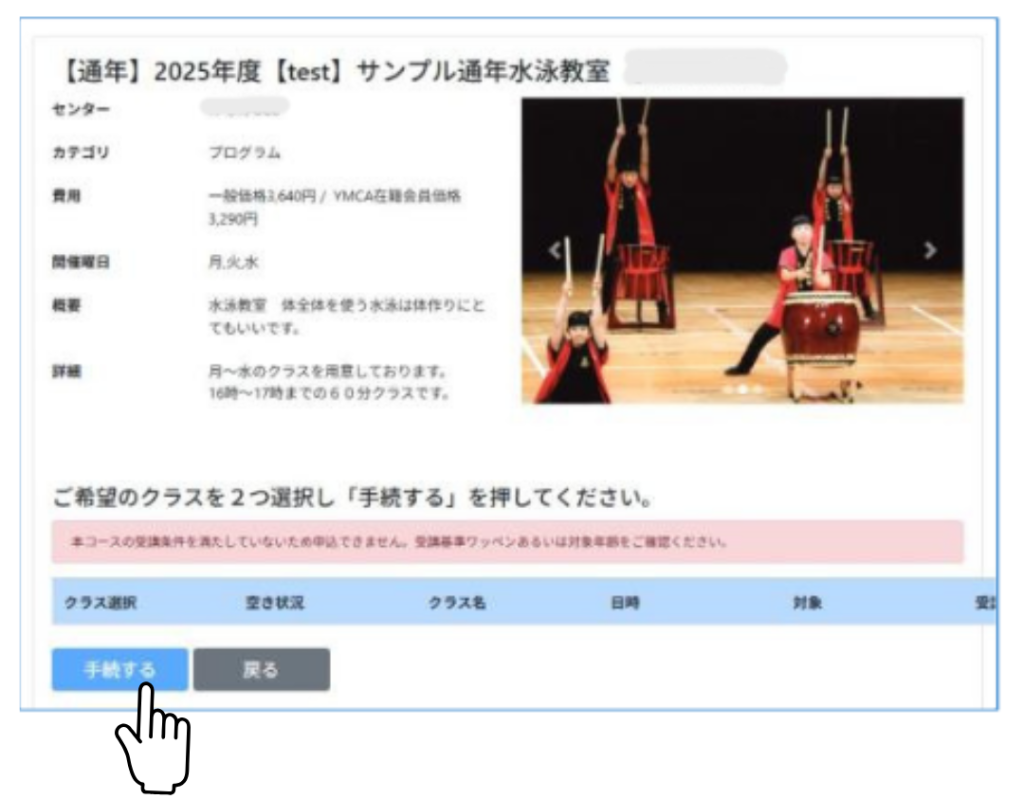This screenshot has width=1024, height=799.
Task: Click the pink enrollment error message
Action: point(507,542)
